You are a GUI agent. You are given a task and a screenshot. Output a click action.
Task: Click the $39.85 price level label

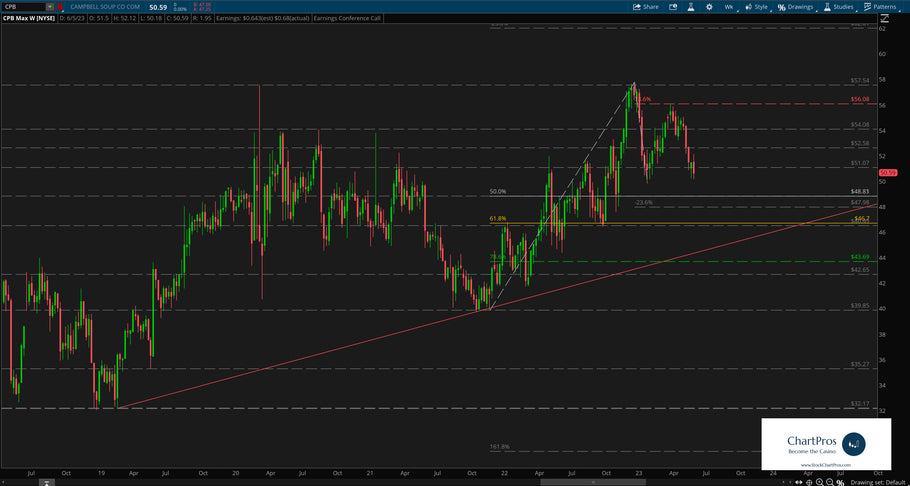(860, 305)
